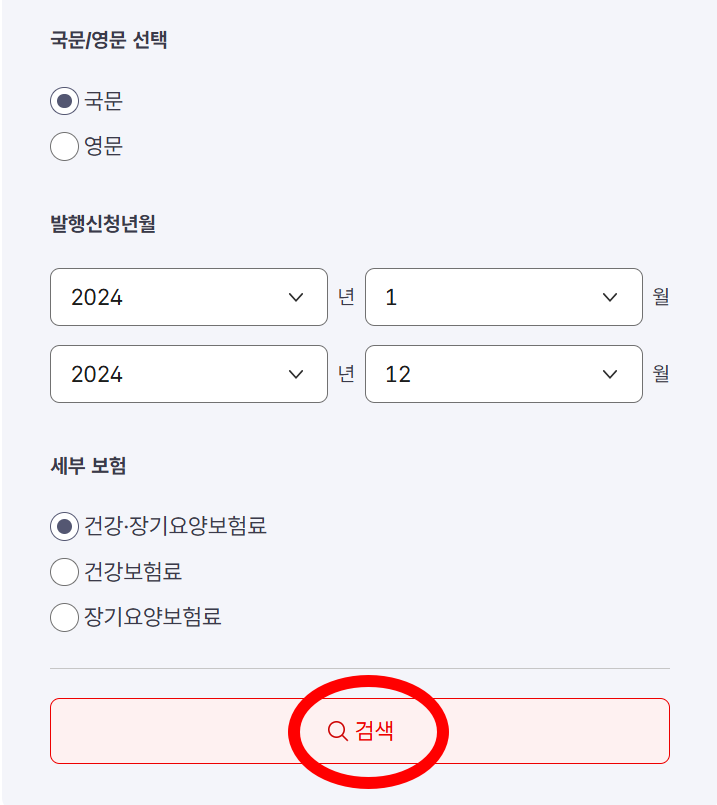Click the chevron on the start year dropdown
Viewport: 717px width, 805px height.
(295, 297)
